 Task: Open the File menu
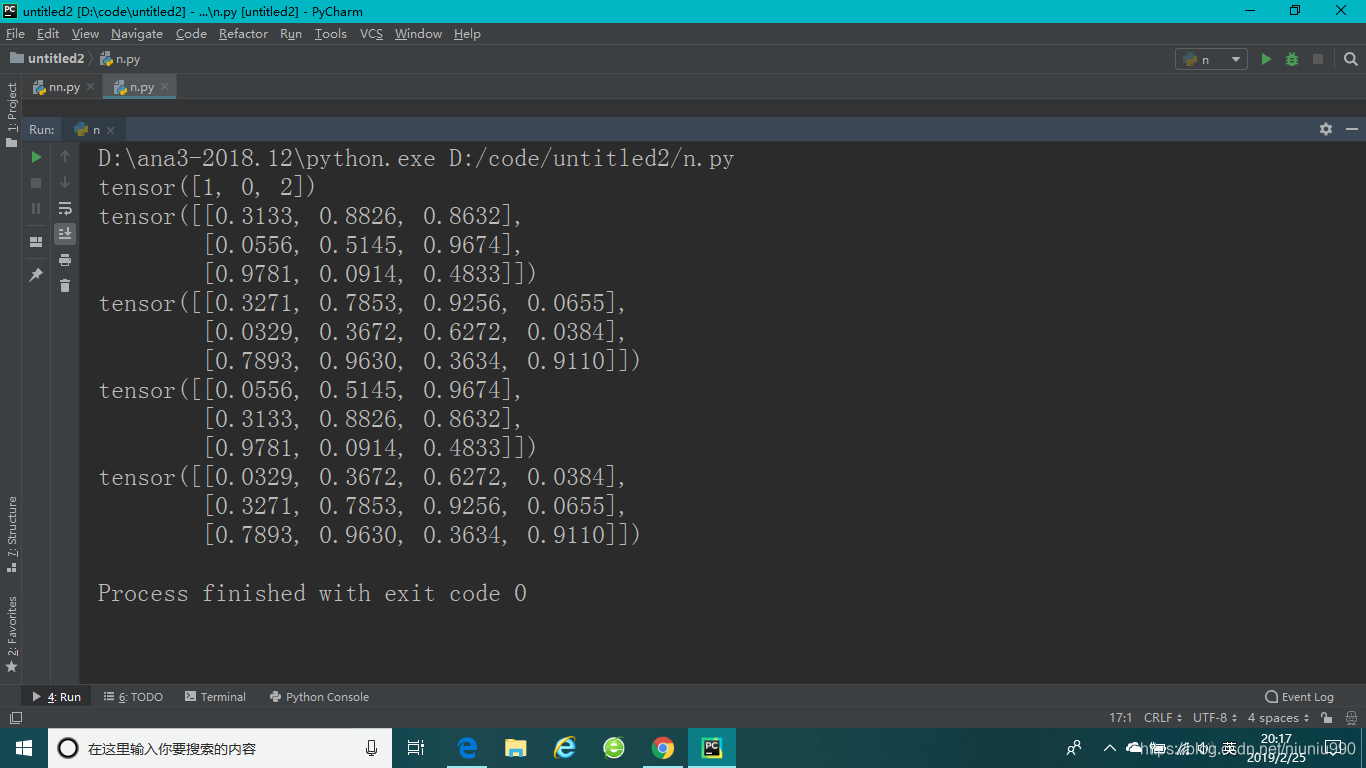pos(15,33)
